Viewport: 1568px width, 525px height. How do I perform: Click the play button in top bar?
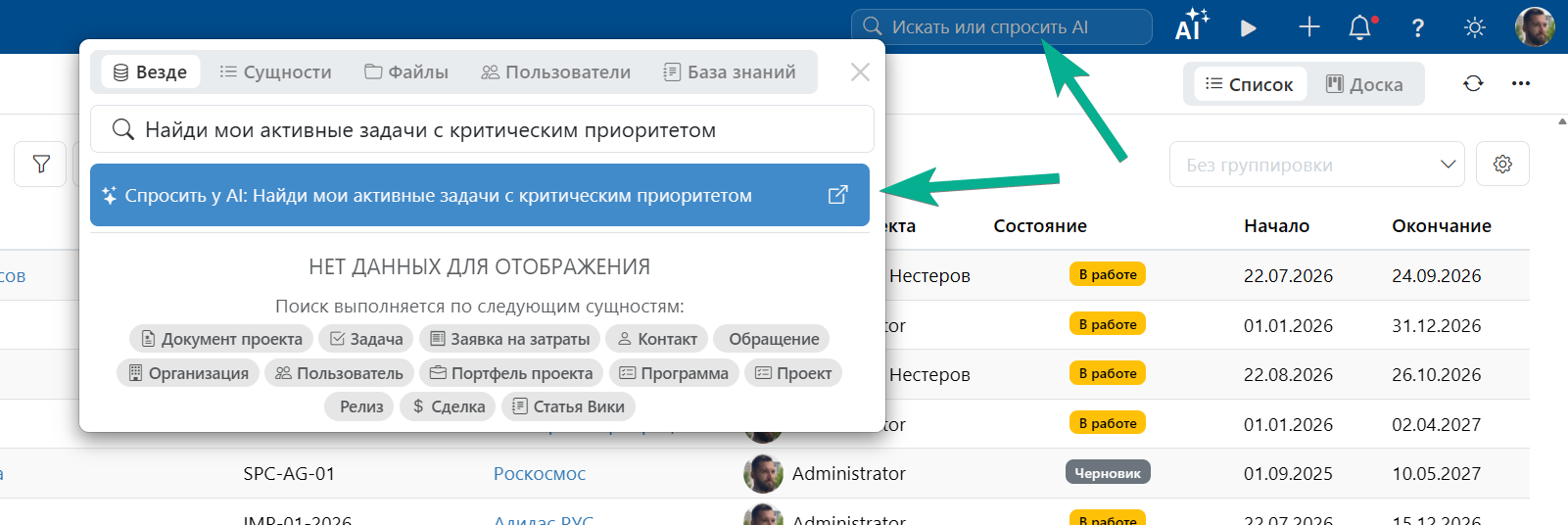pos(1249,27)
